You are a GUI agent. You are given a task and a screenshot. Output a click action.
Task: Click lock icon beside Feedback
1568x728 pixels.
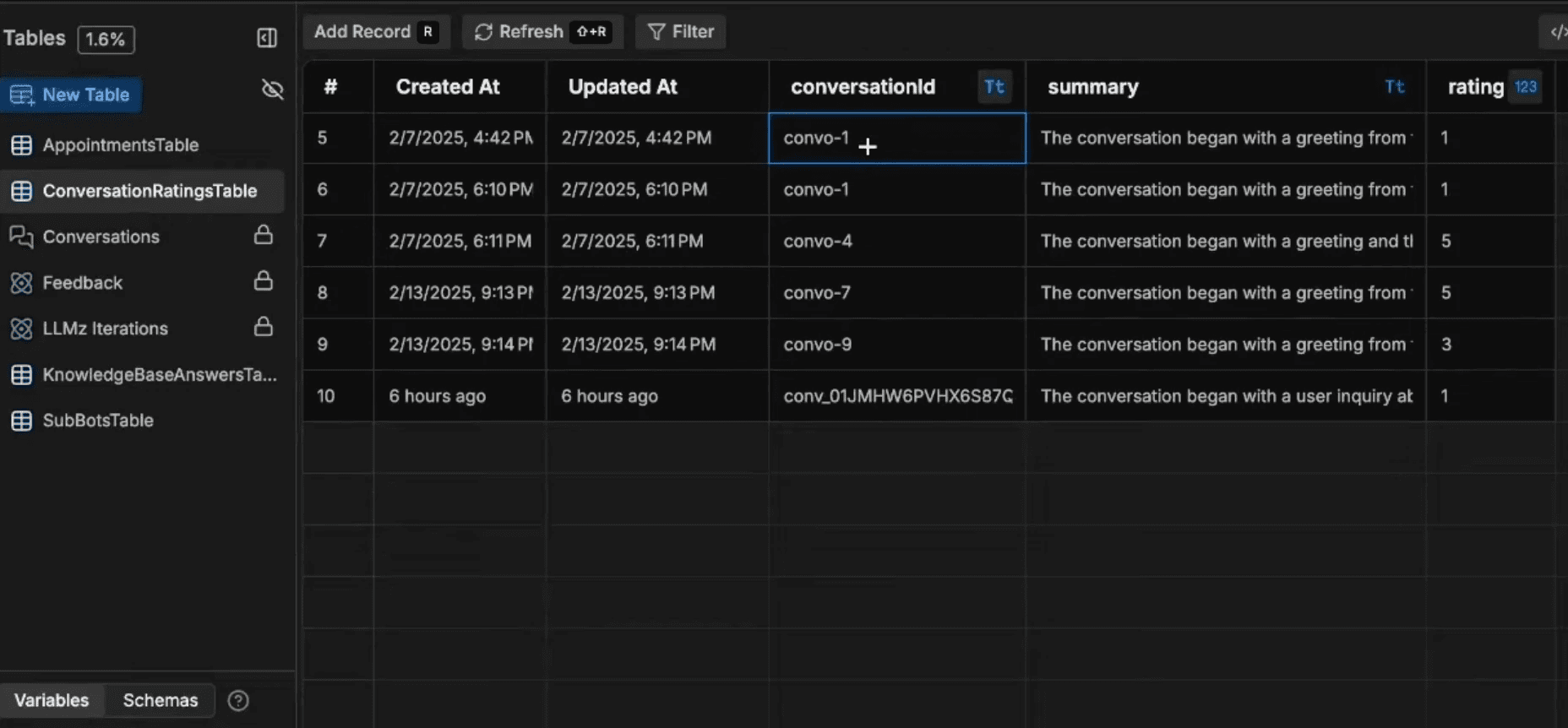point(264,280)
